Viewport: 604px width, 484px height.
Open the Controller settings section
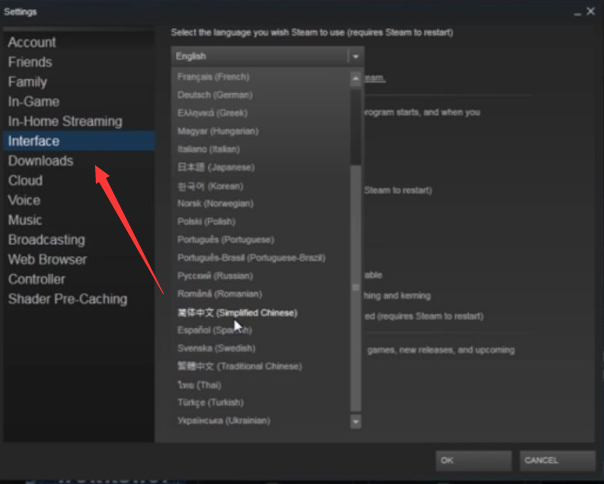tap(79, 279)
